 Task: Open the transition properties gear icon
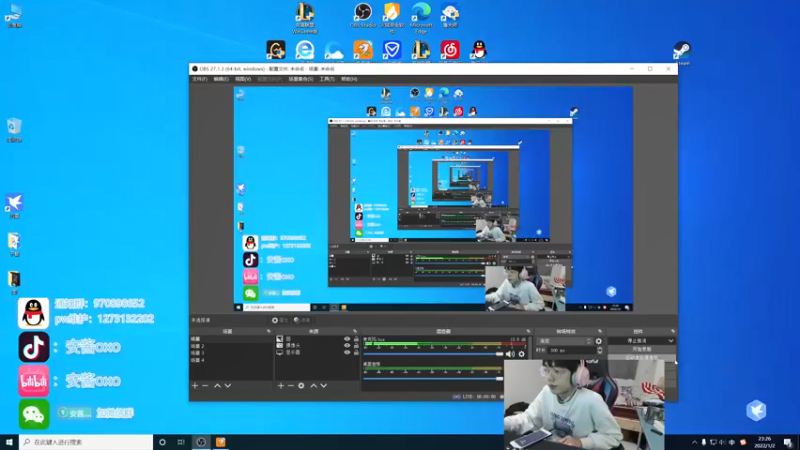(598, 341)
